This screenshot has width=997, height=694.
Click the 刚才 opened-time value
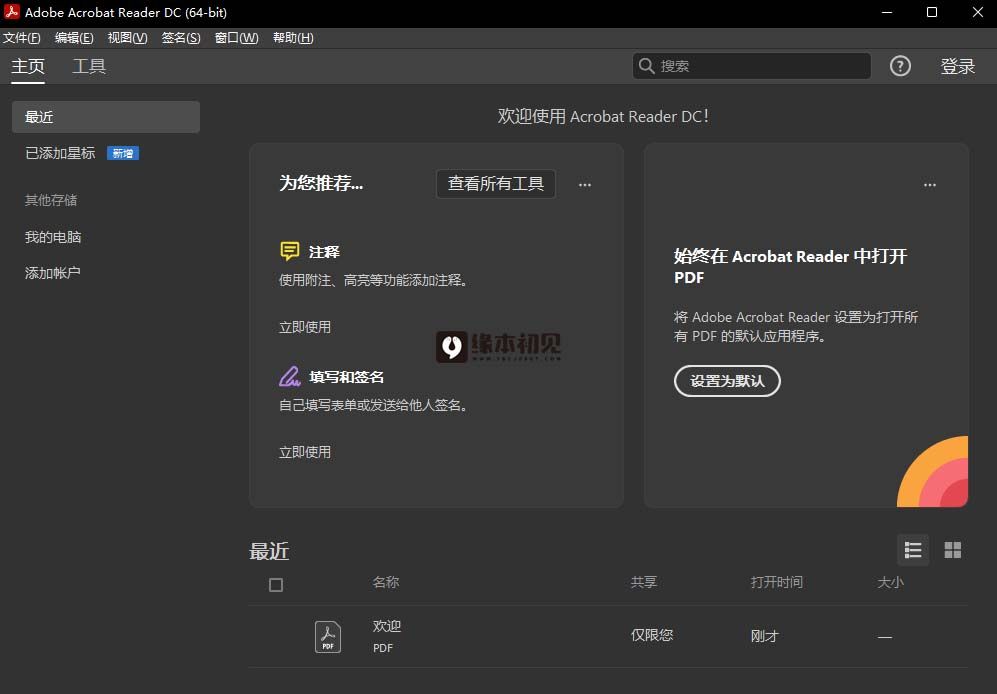(764, 636)
